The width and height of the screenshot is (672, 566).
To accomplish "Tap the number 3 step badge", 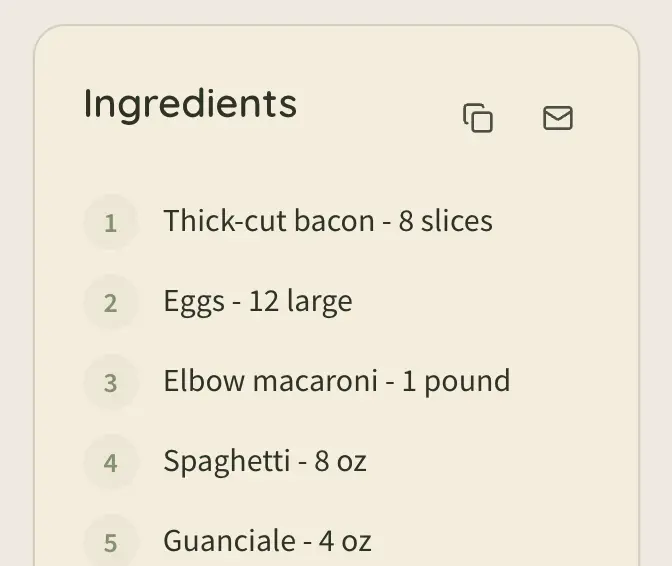I will 110,381.
